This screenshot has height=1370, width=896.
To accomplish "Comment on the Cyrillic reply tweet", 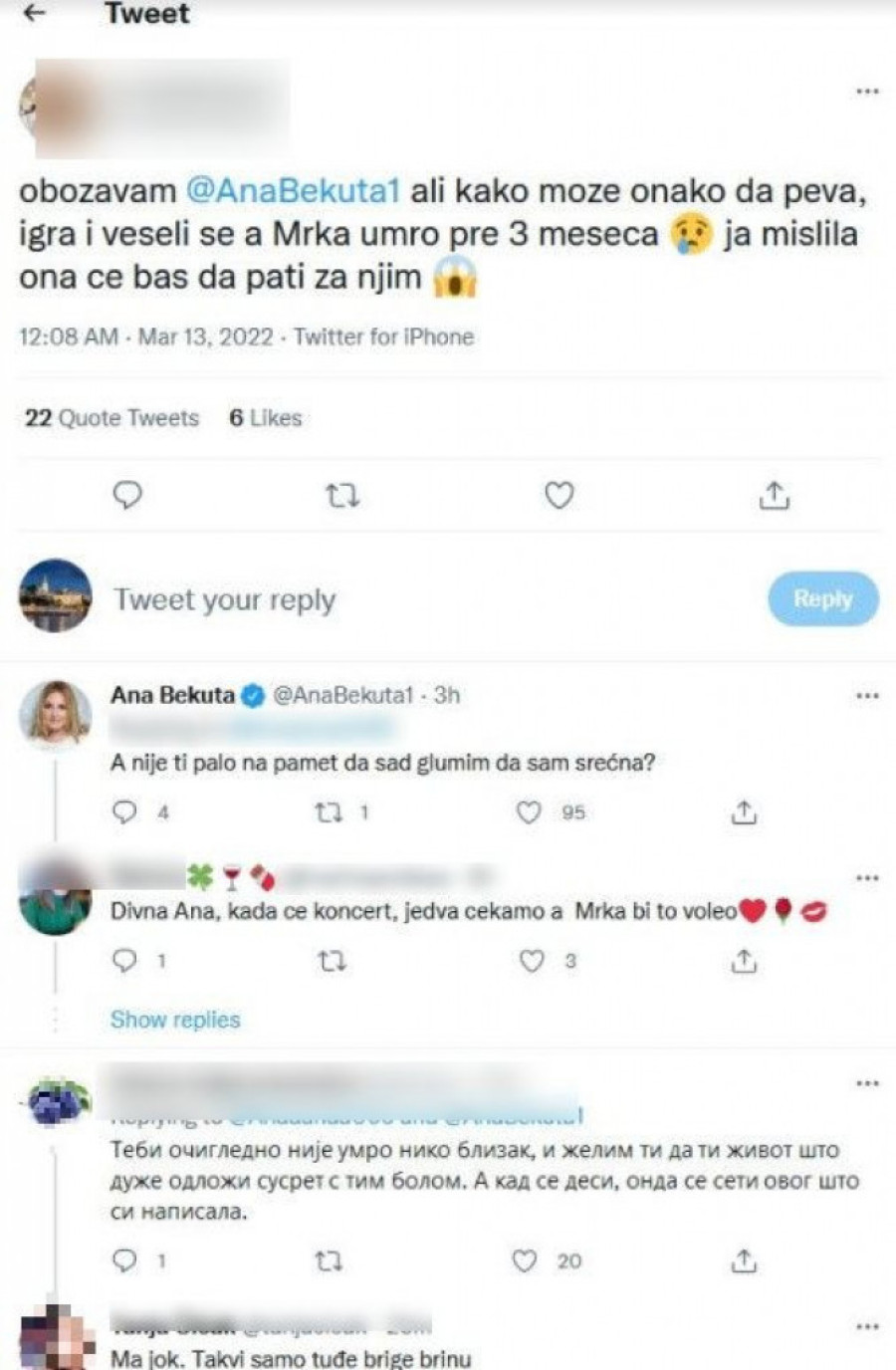I will [x=125, y=1261].
